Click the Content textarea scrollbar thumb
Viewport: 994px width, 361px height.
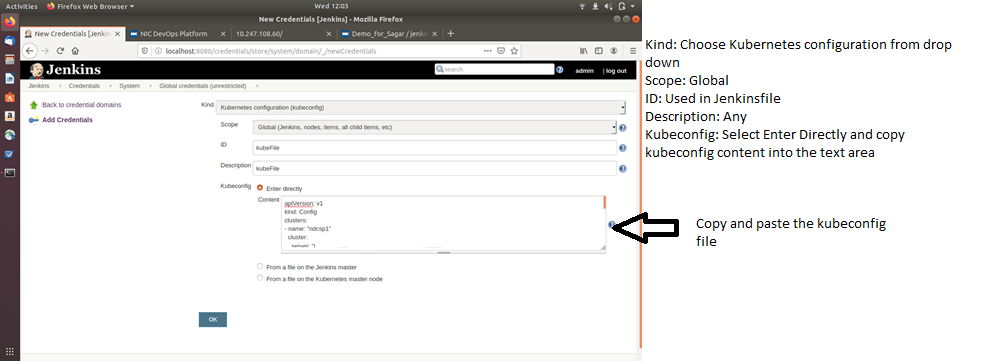pos(604,202)
